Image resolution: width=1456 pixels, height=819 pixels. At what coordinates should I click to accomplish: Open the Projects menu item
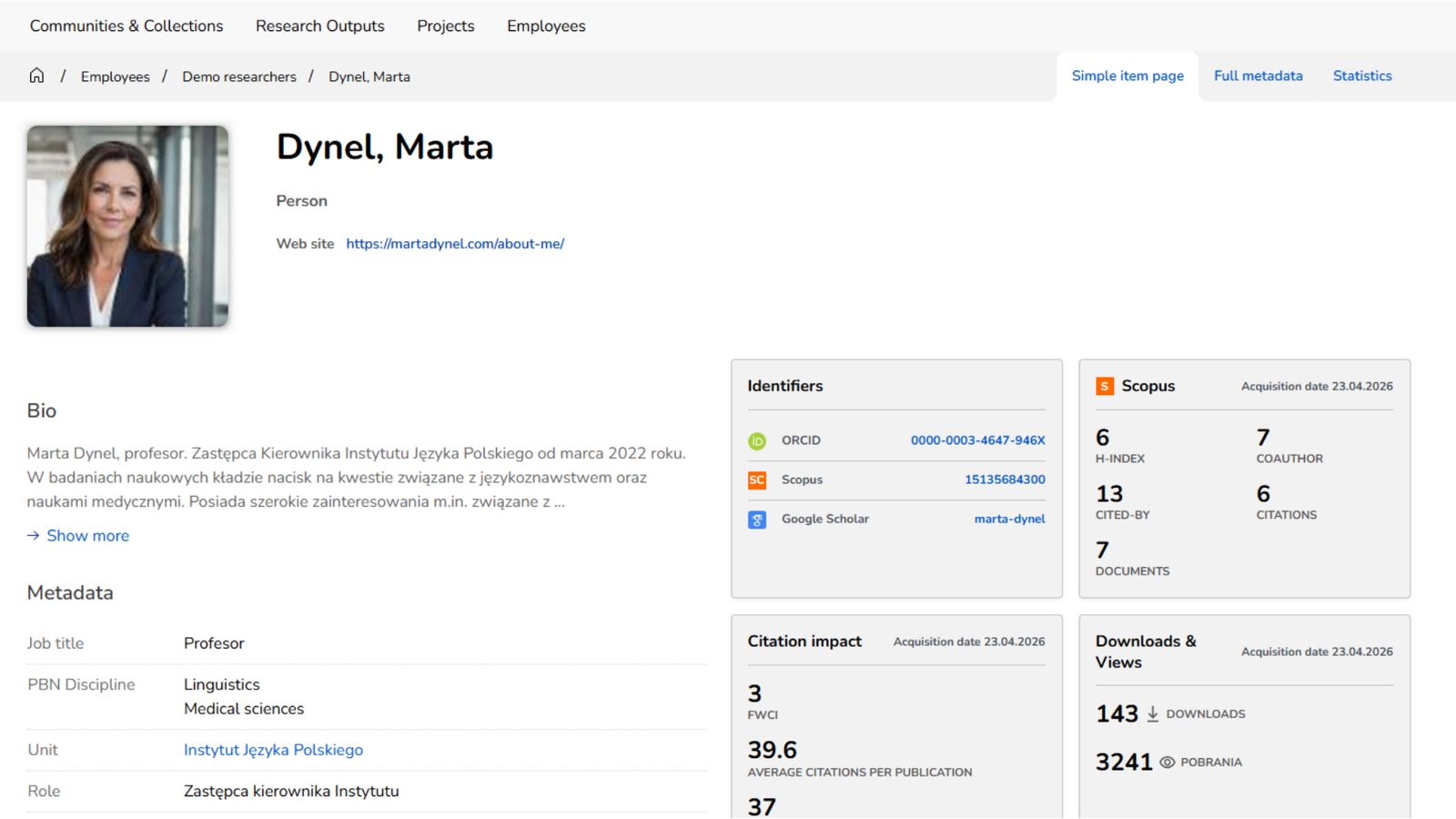[446, 25]
